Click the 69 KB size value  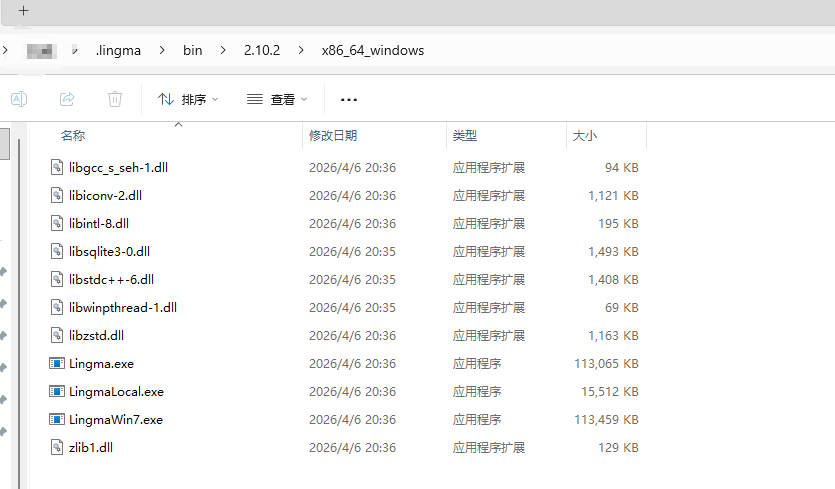621,308
